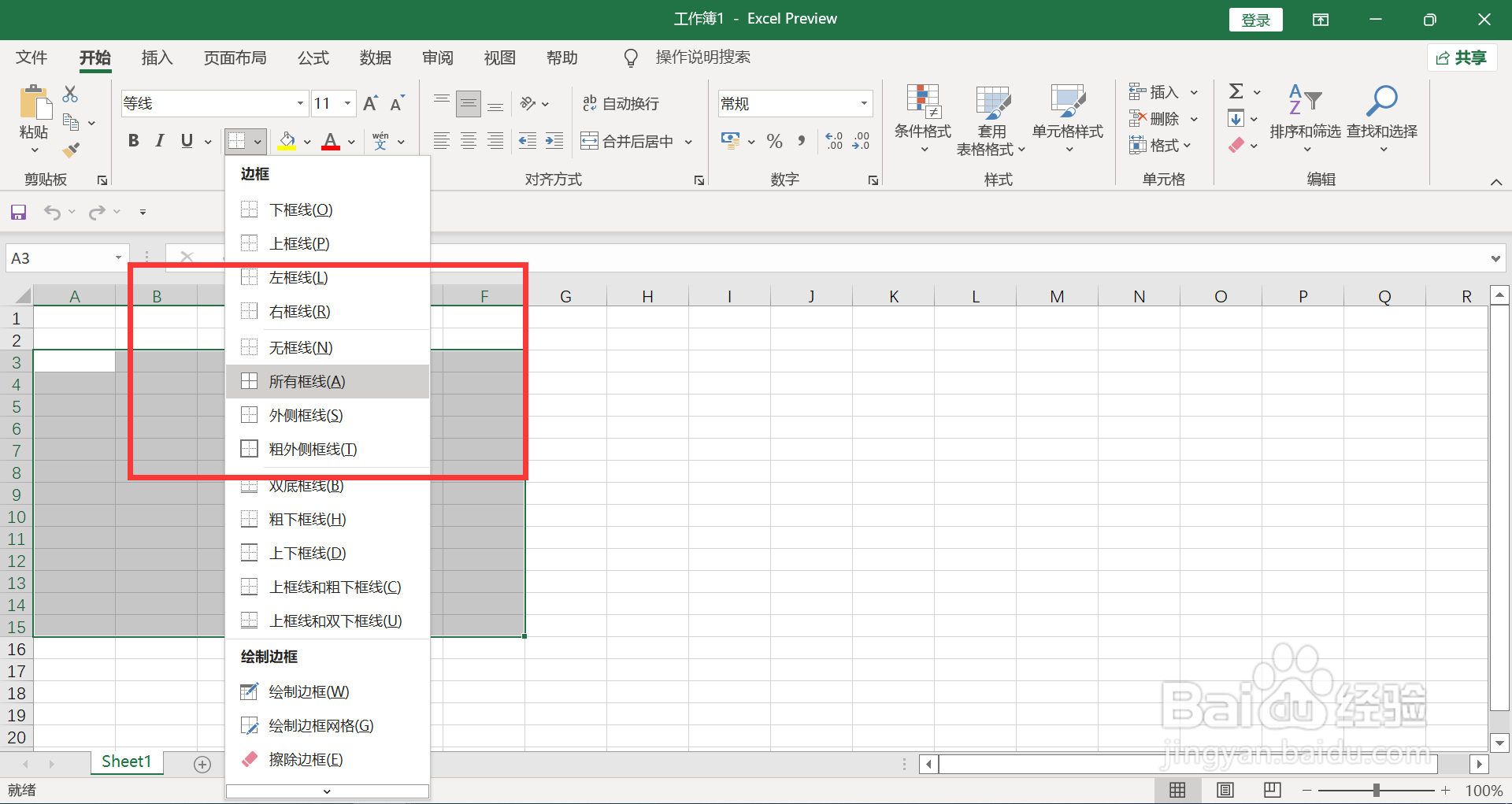Viewport: 1512px width, 804px height.
Task: Click the zoom slider handle
Action: tap(1376, 790)
